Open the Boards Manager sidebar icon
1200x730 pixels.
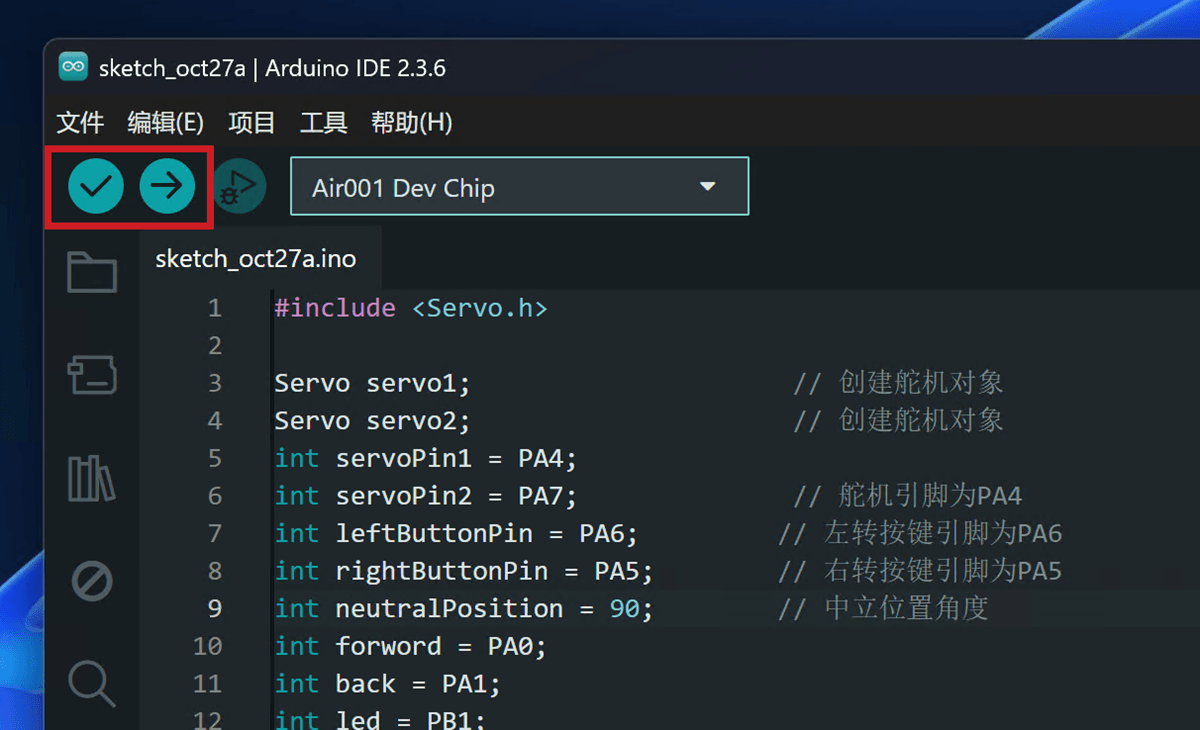tap(92, 374)
